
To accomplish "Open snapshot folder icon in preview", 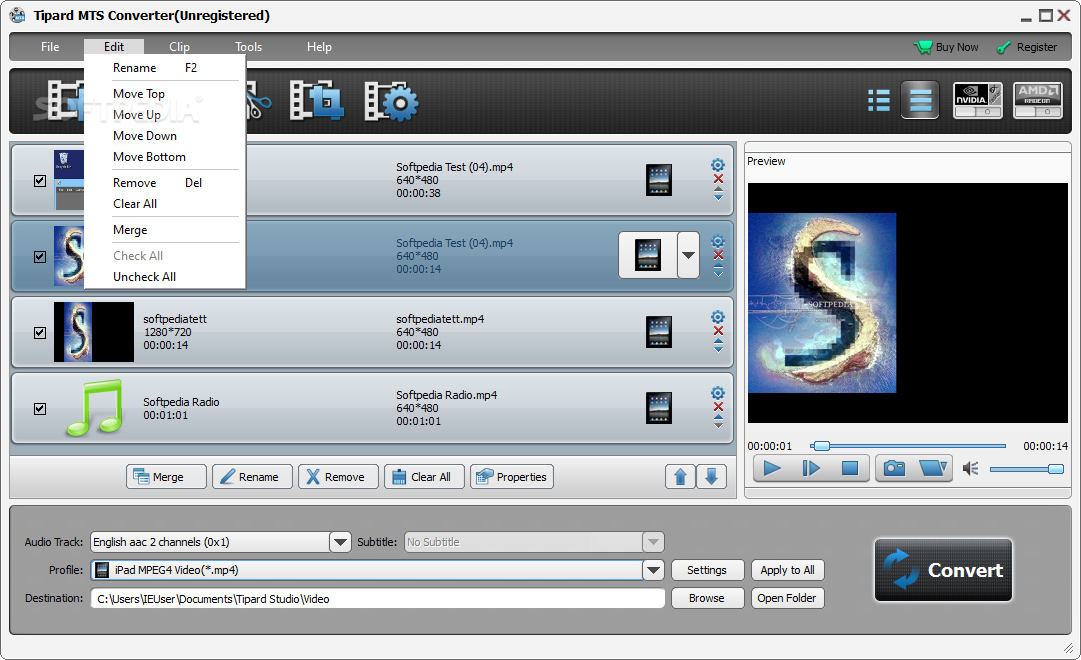I will [x=933, y=468].
